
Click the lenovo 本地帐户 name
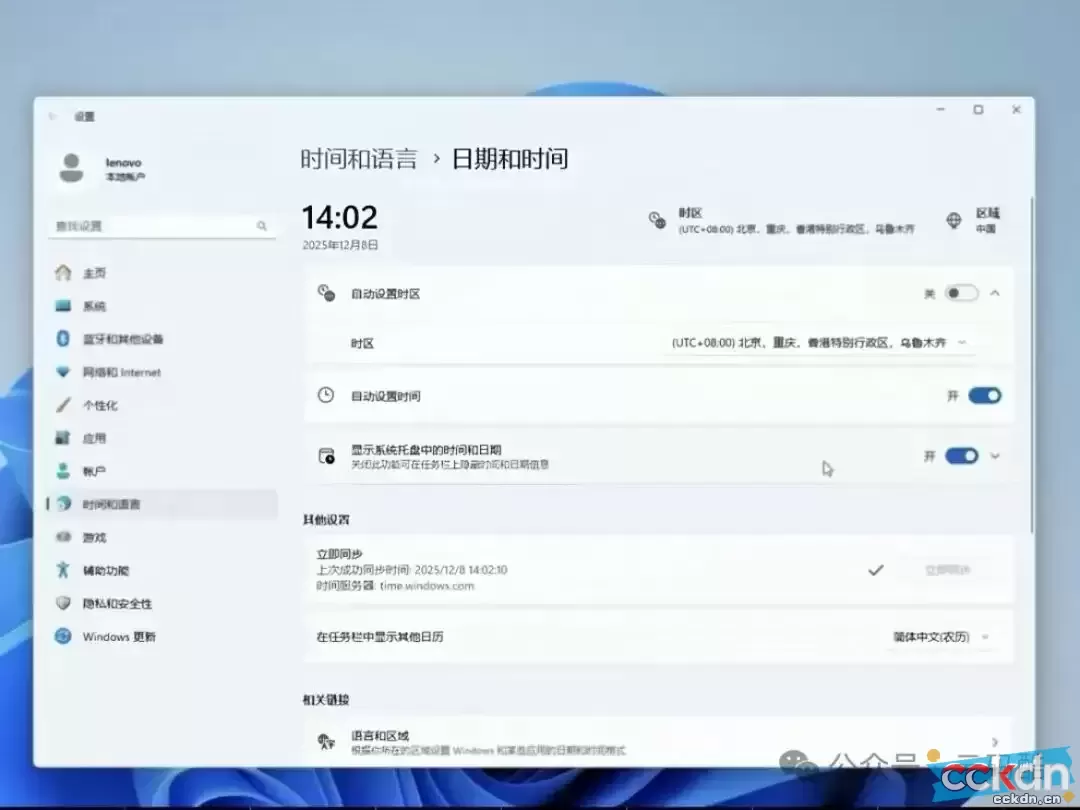(x=125, y=169)
